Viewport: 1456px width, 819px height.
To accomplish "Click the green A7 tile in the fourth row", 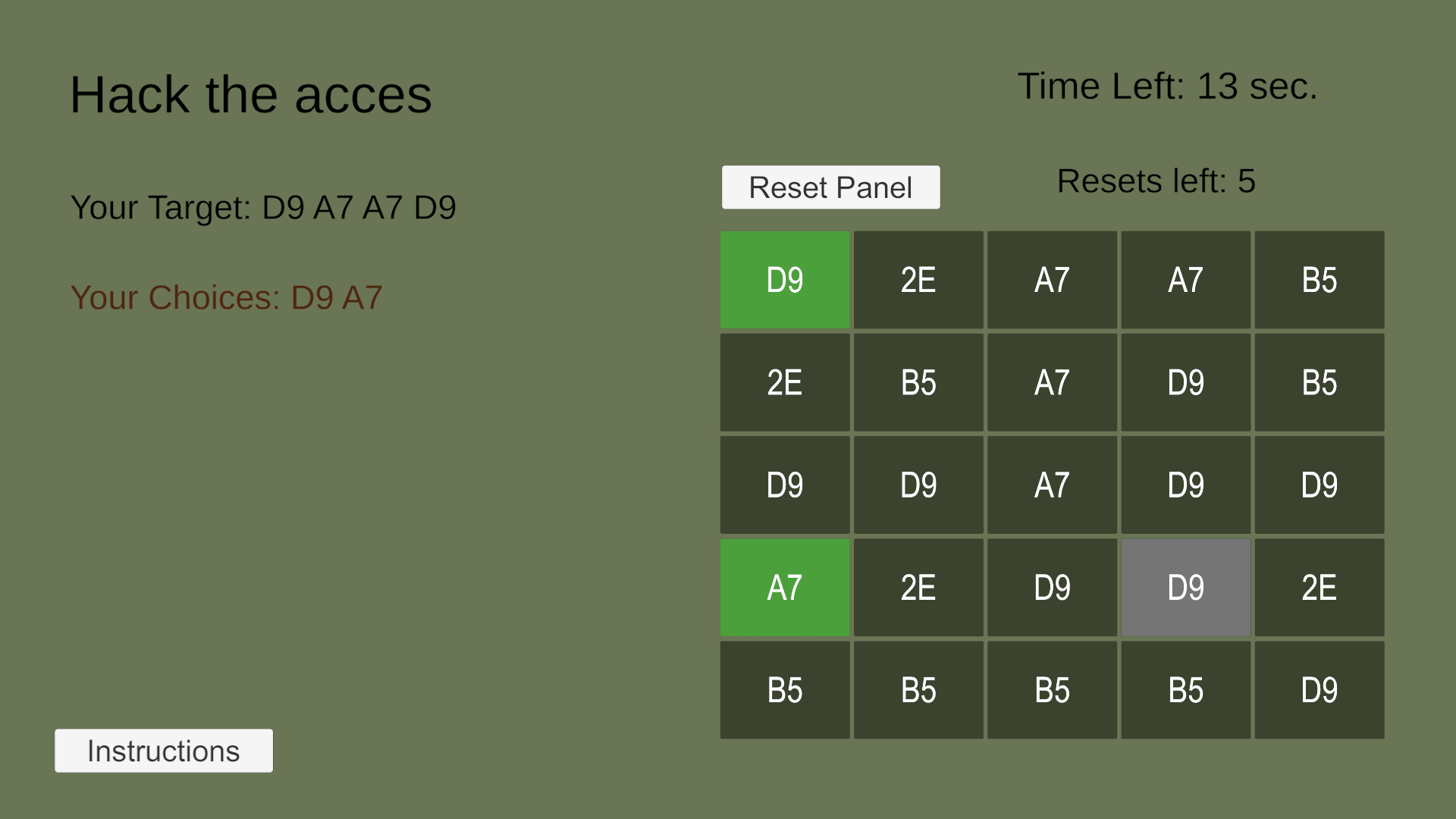I will [785, 588].
